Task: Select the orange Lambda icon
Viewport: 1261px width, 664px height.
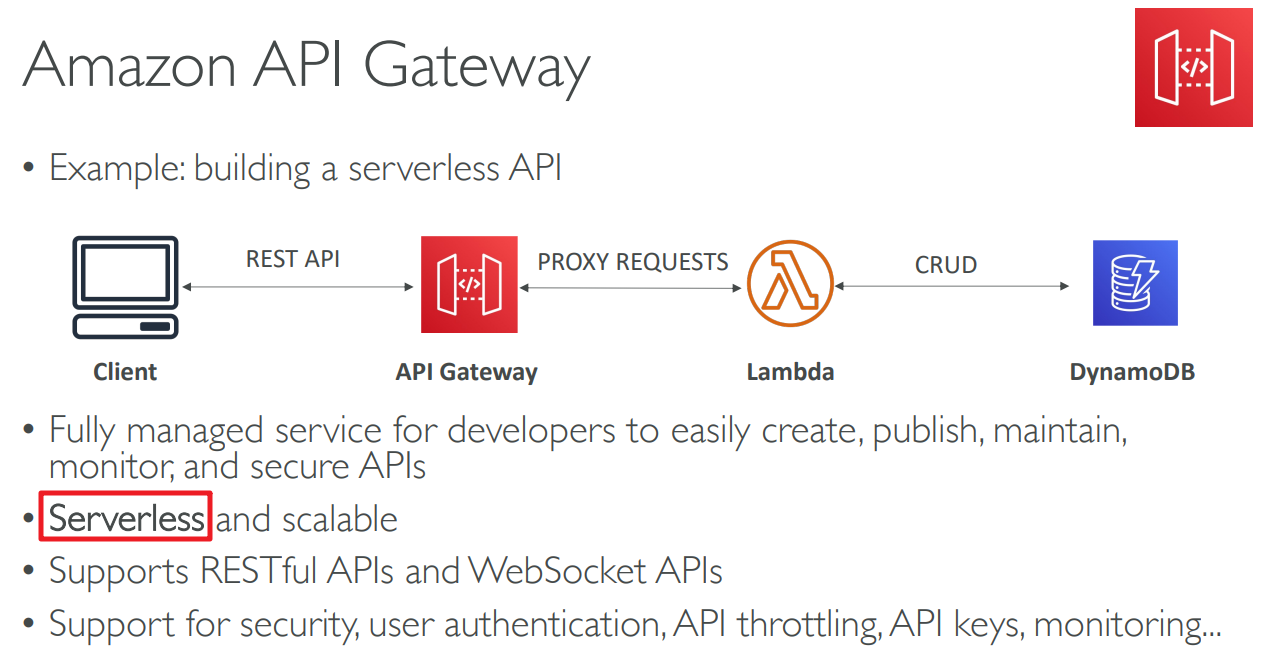Action: point(789,284)
